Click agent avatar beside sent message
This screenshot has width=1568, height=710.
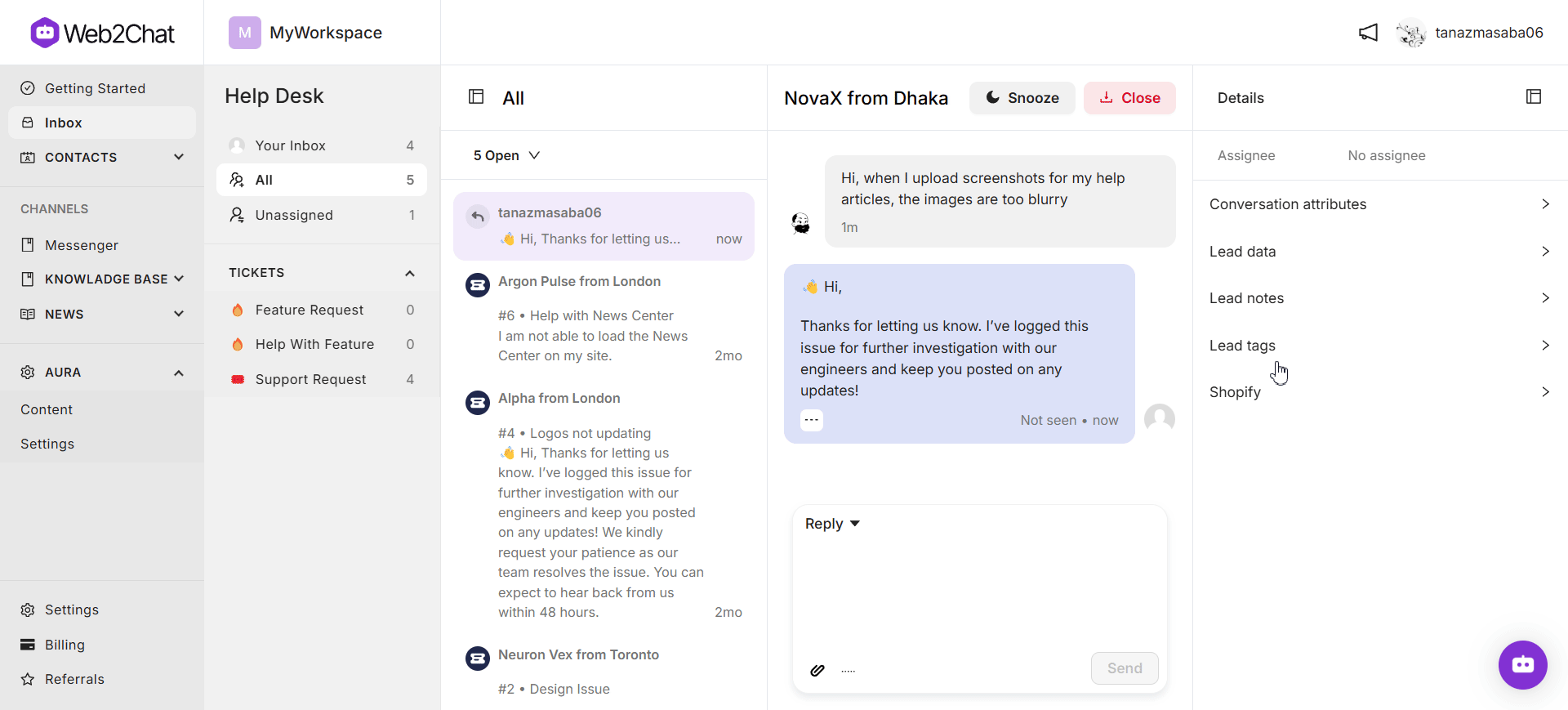pyautogui.click(x=1160, y=419)
